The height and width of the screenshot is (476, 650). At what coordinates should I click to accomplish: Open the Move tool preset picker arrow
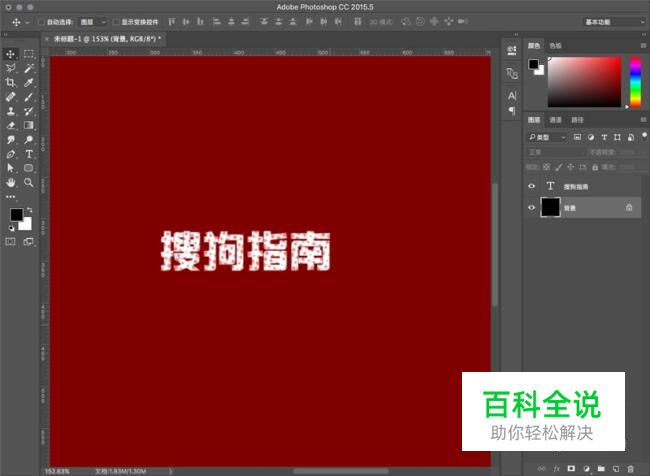[x=27, y=22]
